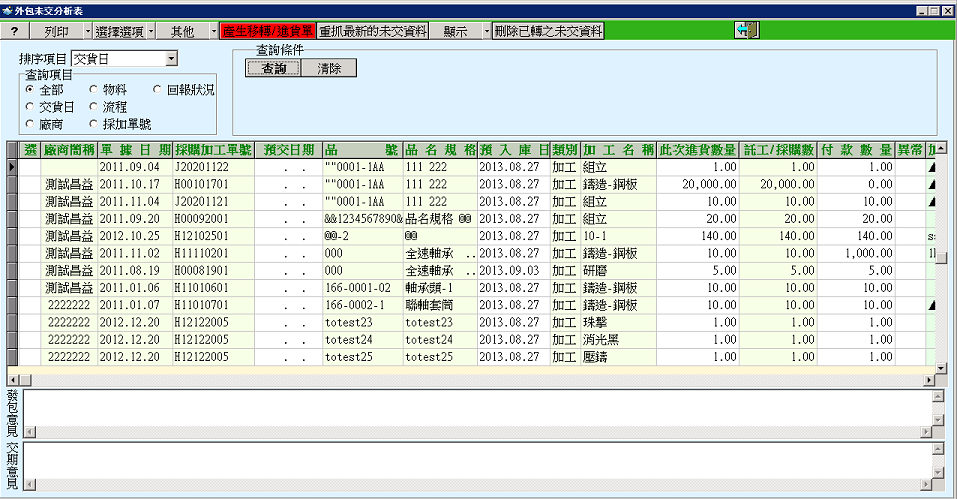
Task: Open the 列印 dropdown arrow
Action: [x=87, y=31]
